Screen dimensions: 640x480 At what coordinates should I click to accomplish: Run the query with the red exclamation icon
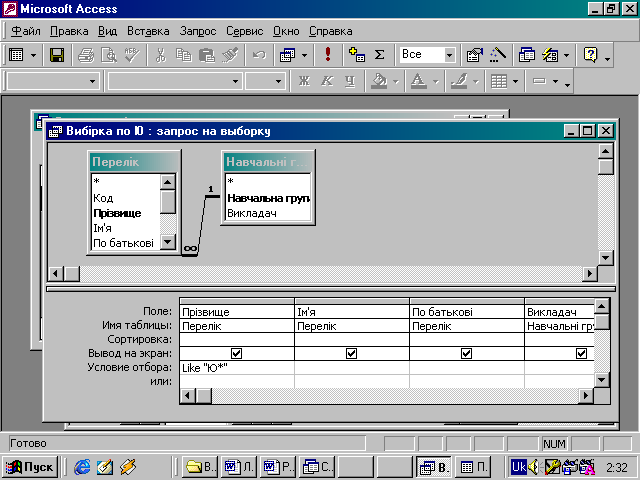point(328,55)
